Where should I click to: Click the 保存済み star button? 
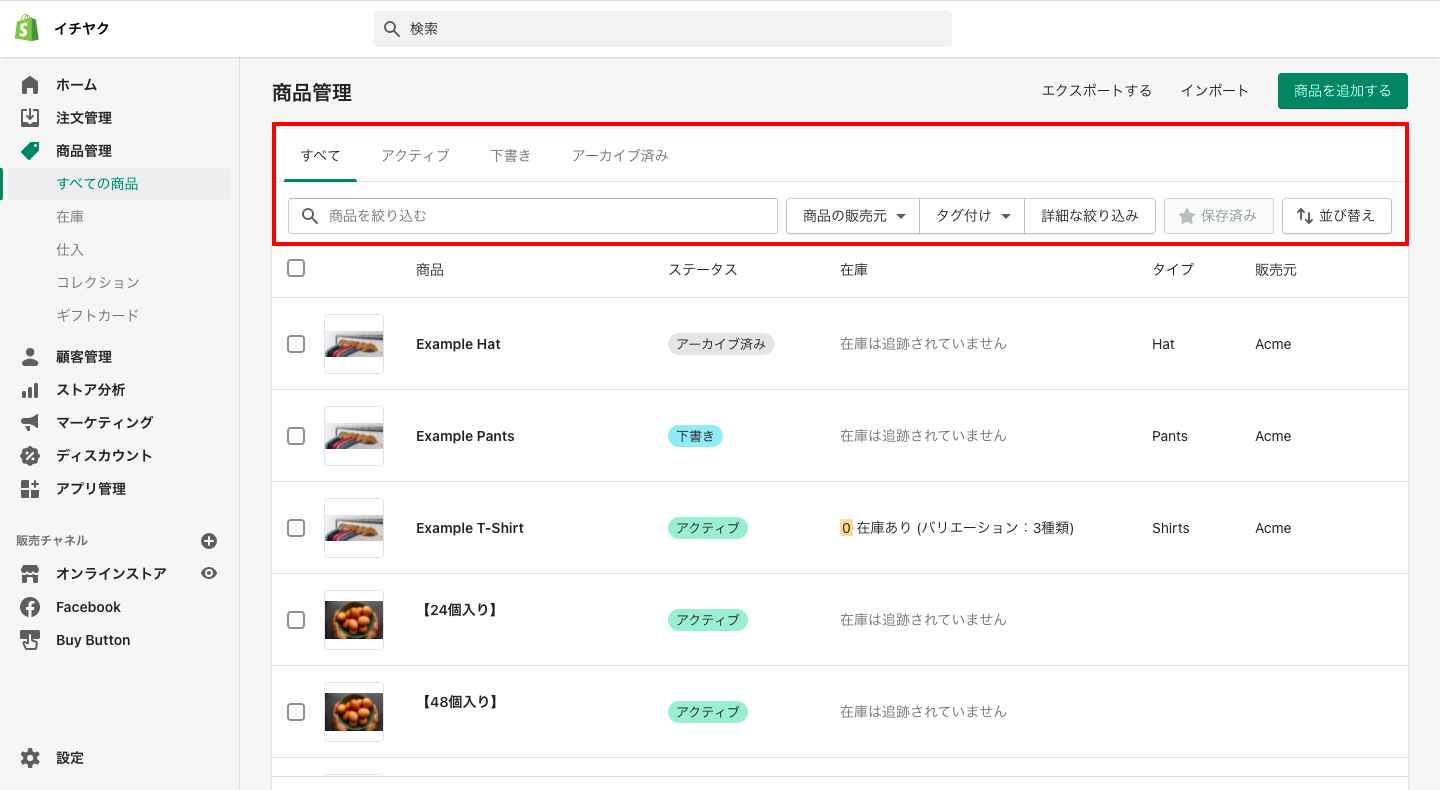(1218, 216)
